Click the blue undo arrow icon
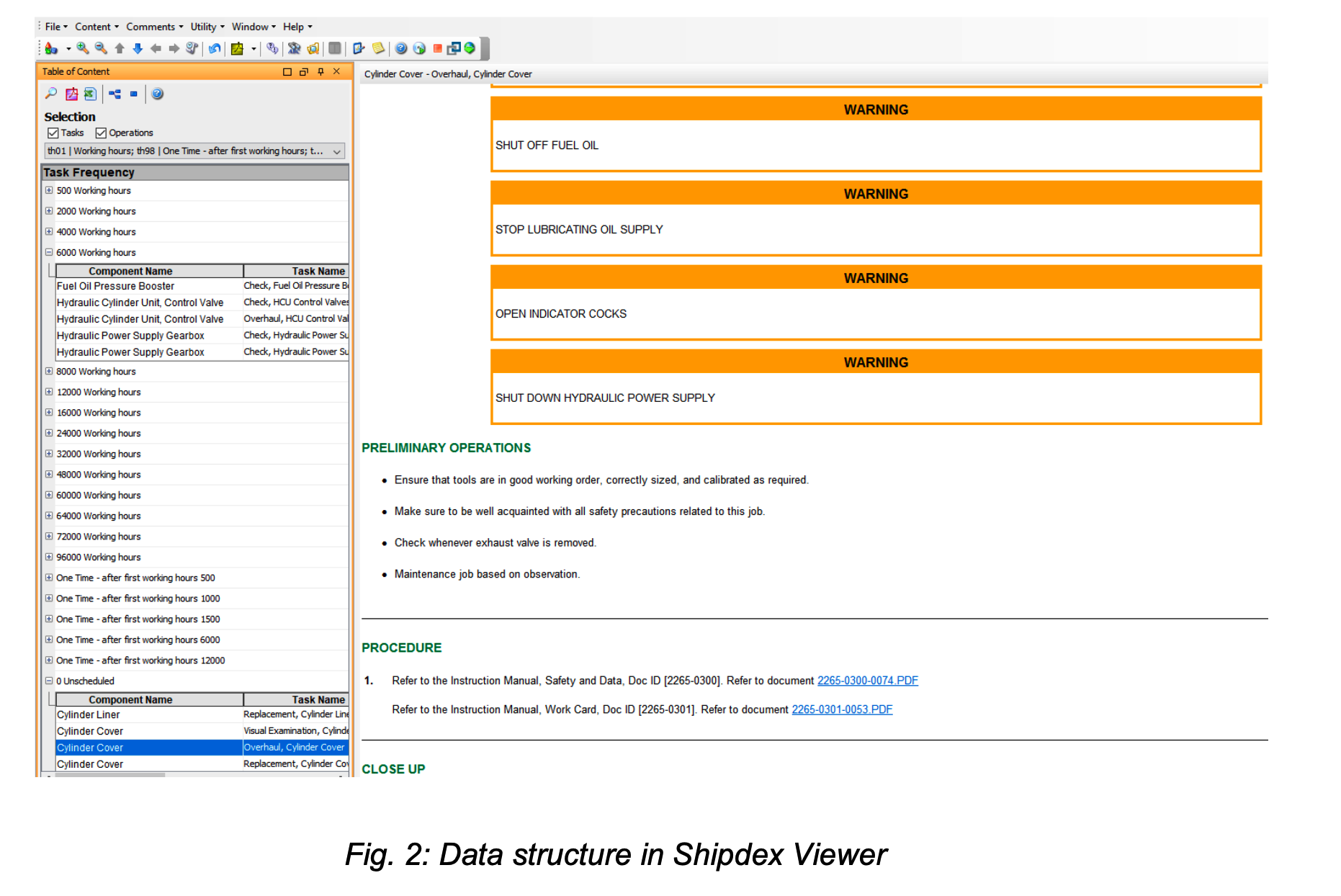 pos(215,48)
